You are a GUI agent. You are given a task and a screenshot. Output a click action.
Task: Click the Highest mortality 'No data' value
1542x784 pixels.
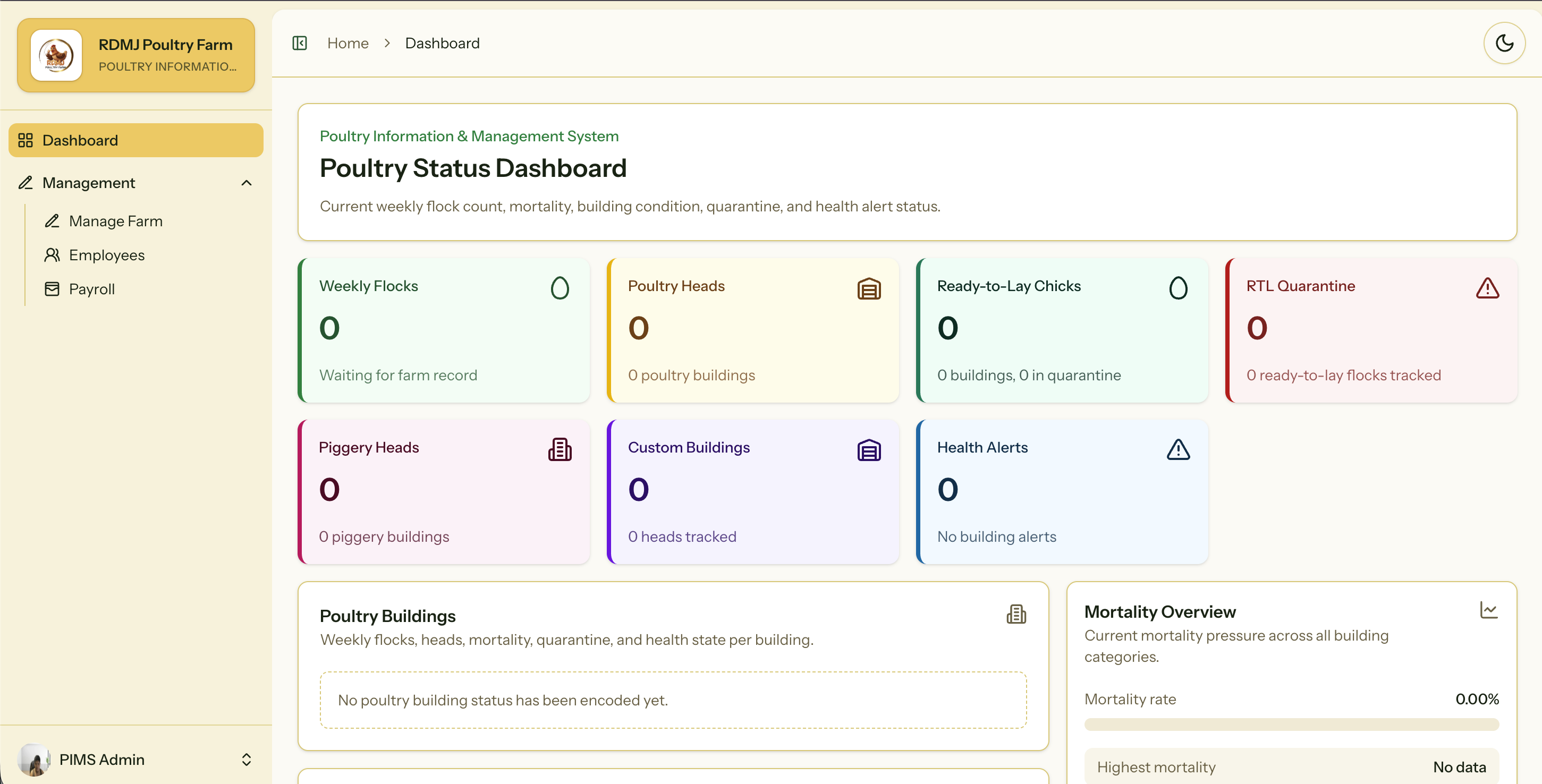pyautogui.click(x=1459, y=767)
